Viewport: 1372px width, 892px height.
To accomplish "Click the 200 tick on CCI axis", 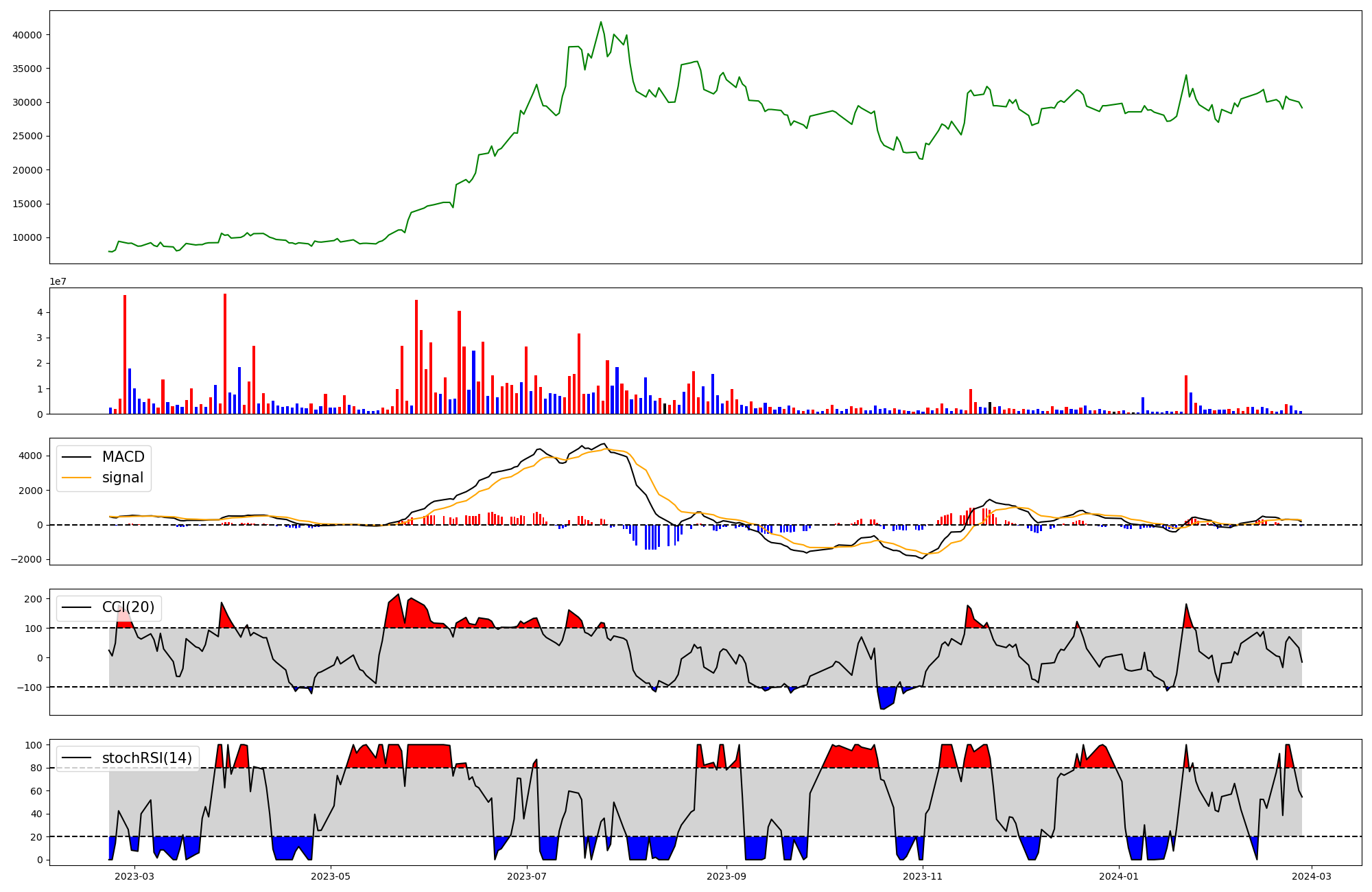I will point(33,599).
